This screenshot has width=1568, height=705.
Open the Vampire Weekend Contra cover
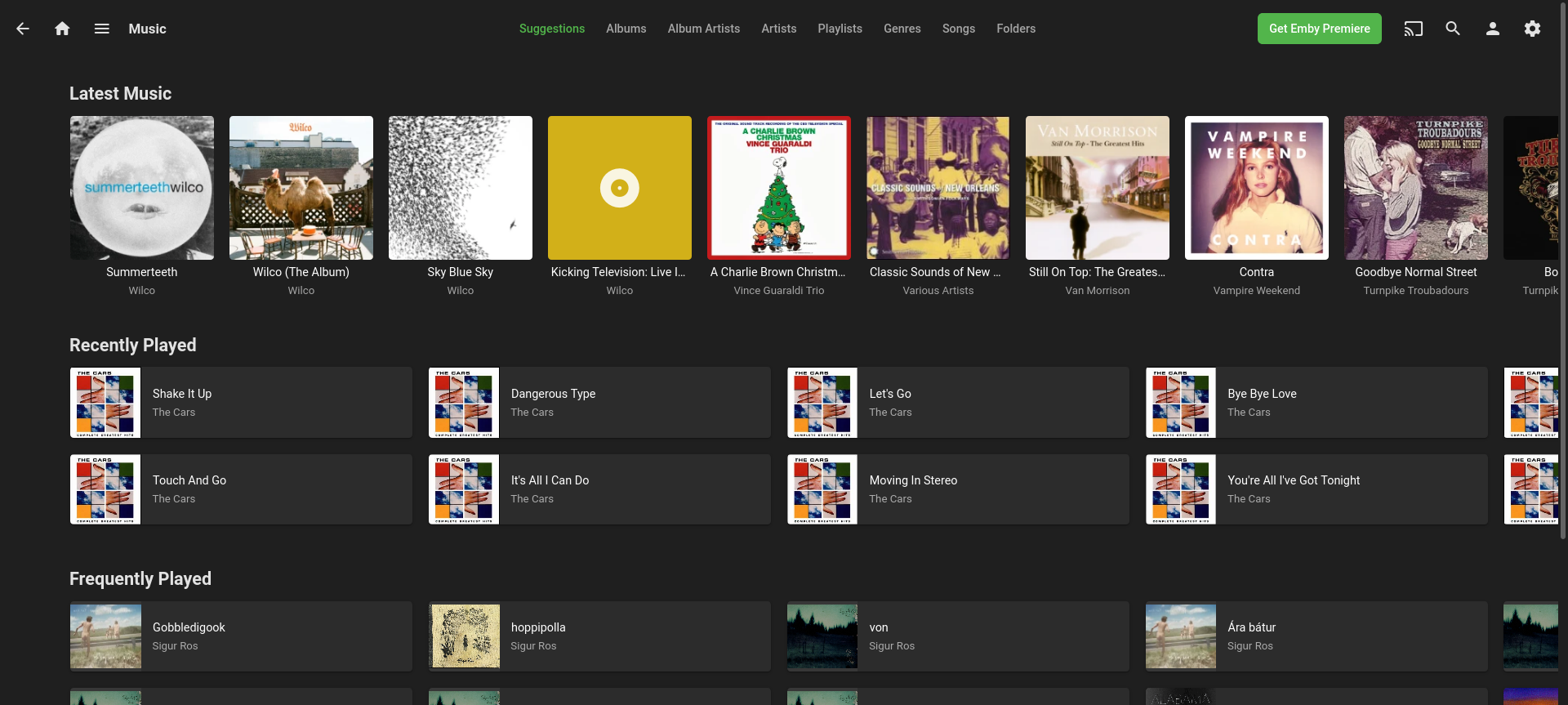tap(1257, 188)
